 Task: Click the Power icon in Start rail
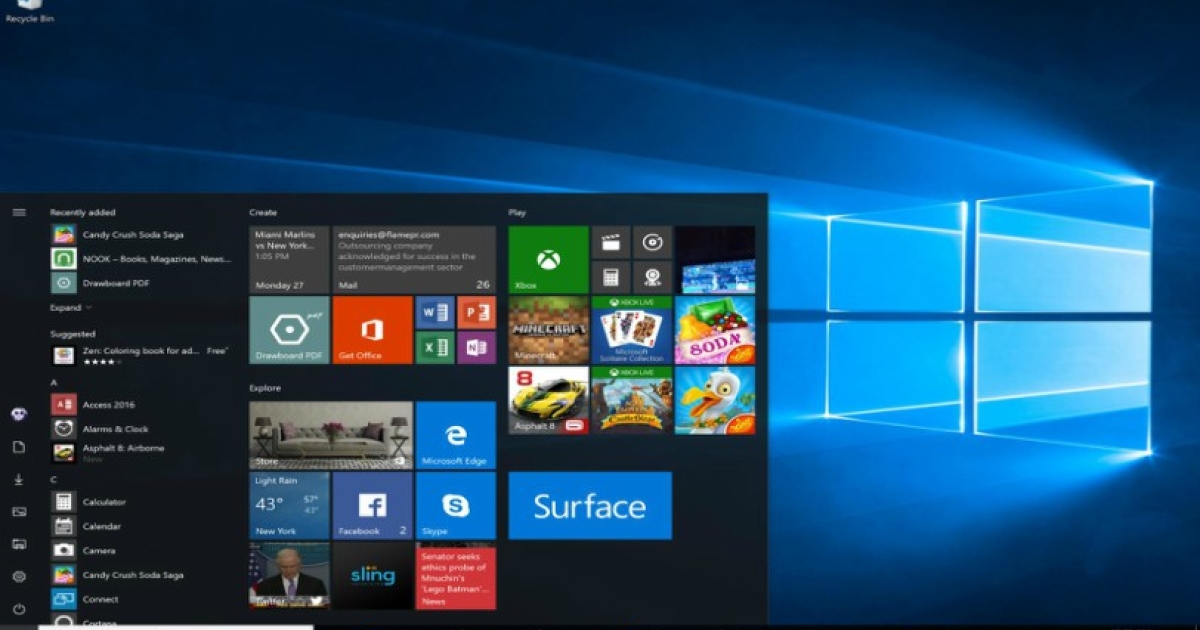coord(18,609)
